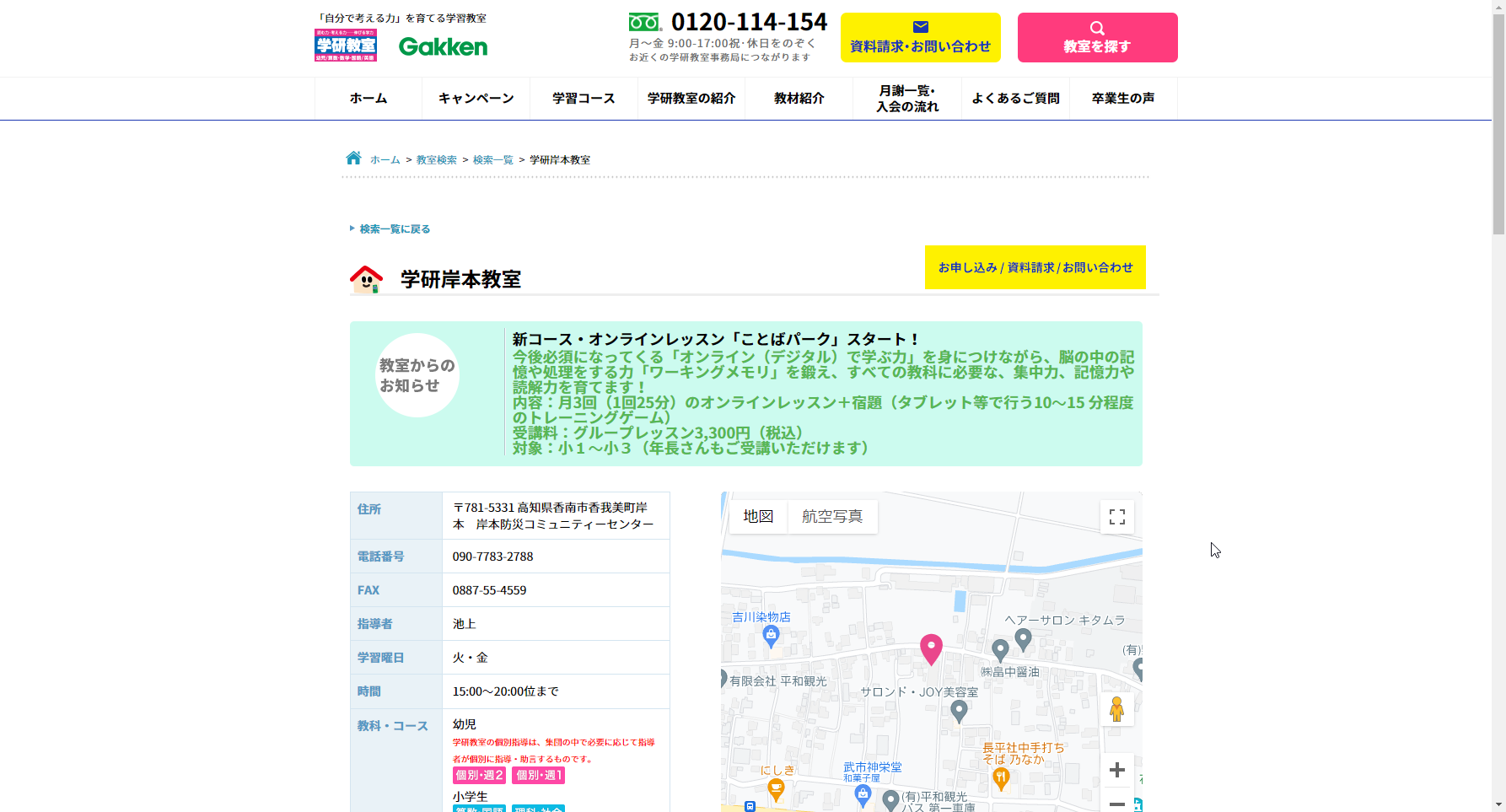Image resolution: width=1506 pixels, height=812 pixels.
Task: Click the 個別・週2 pink tag
Action: click(479, 776)
